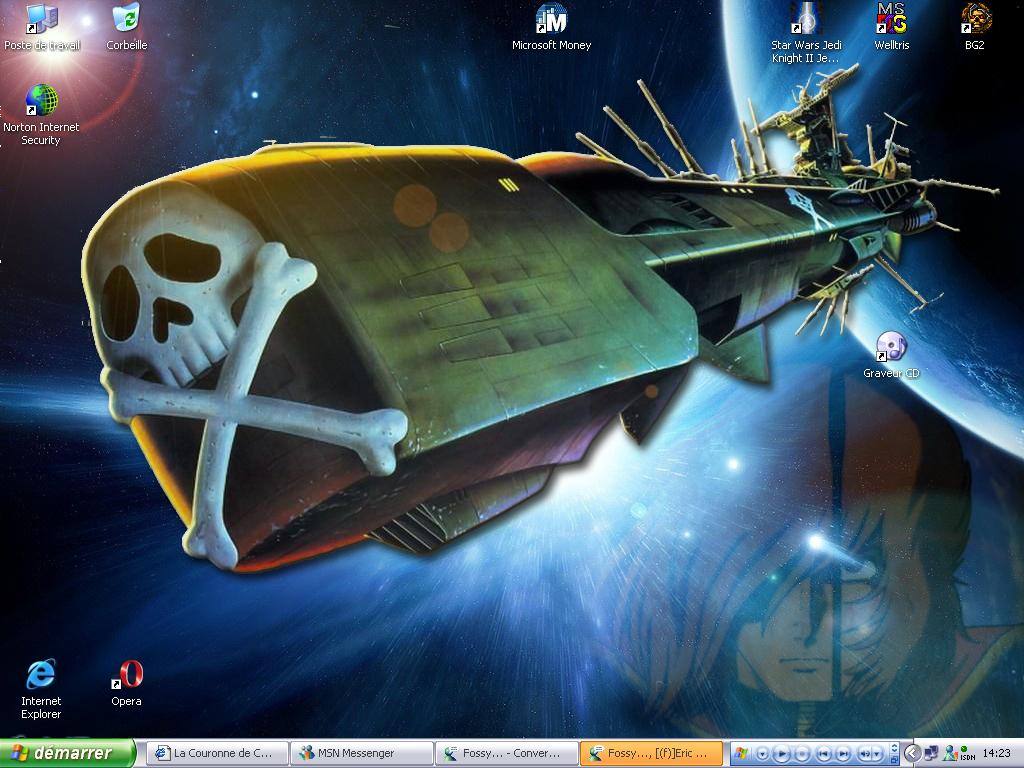Select the Internet Explorer desktop icon
Screen dimensions: 1024x768
(40, 689)
